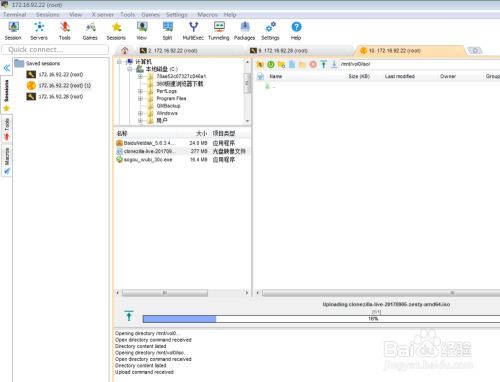Collapse the local disk C: tree node
Image resolution: width=500 pixels, height=382 pixels.
(x=130, y=69)
